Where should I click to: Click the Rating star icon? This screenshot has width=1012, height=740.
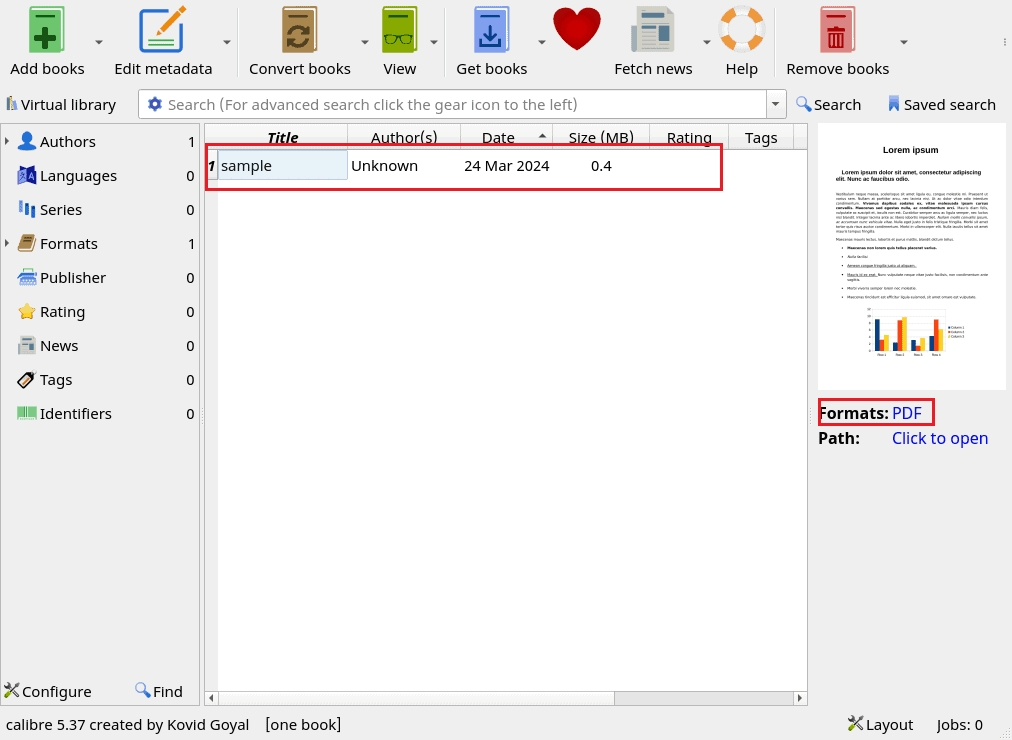pos(26,312)
